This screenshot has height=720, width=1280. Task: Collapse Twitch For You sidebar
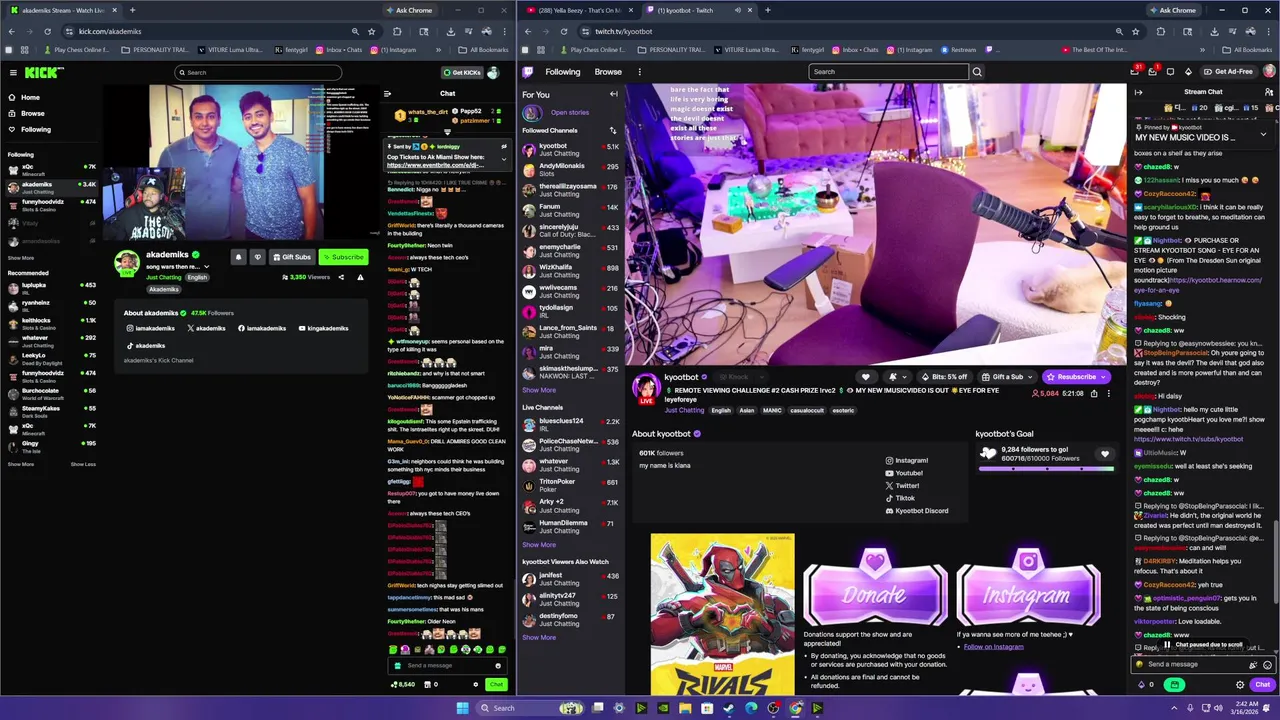(613, 94)
